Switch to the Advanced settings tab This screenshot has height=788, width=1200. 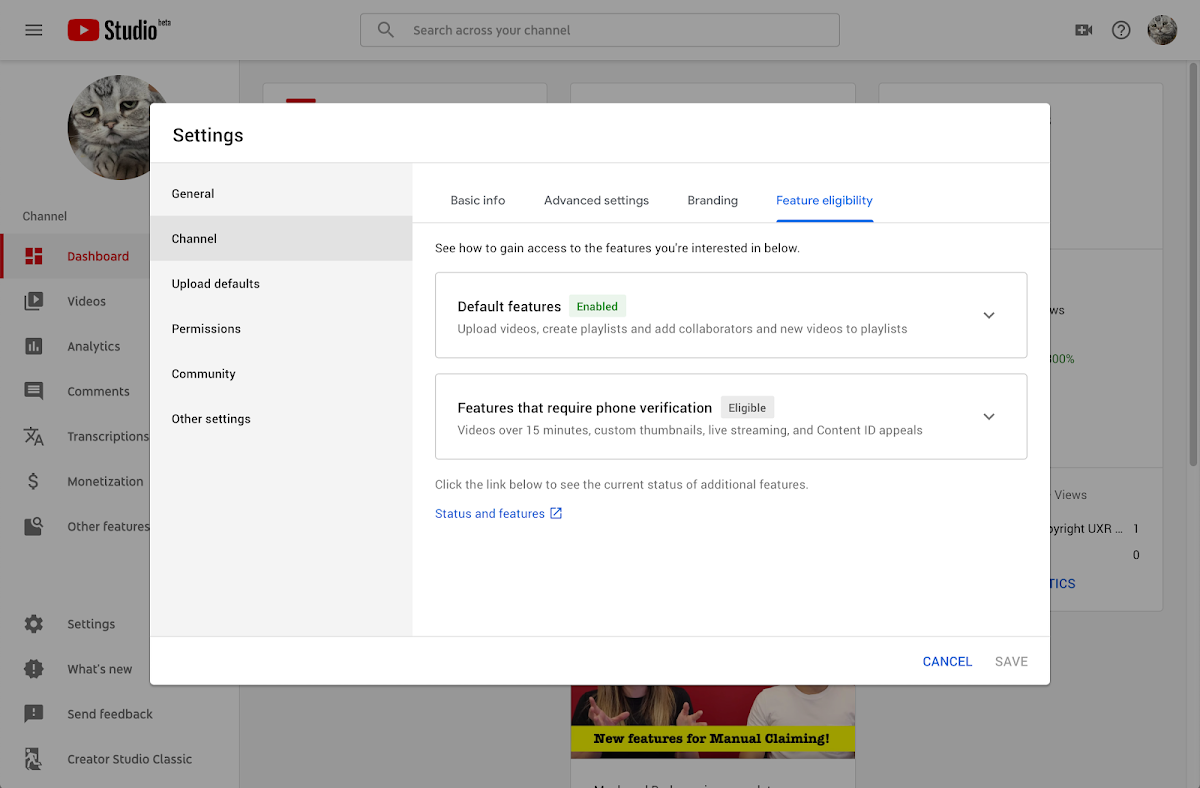(x=596, y=200)
